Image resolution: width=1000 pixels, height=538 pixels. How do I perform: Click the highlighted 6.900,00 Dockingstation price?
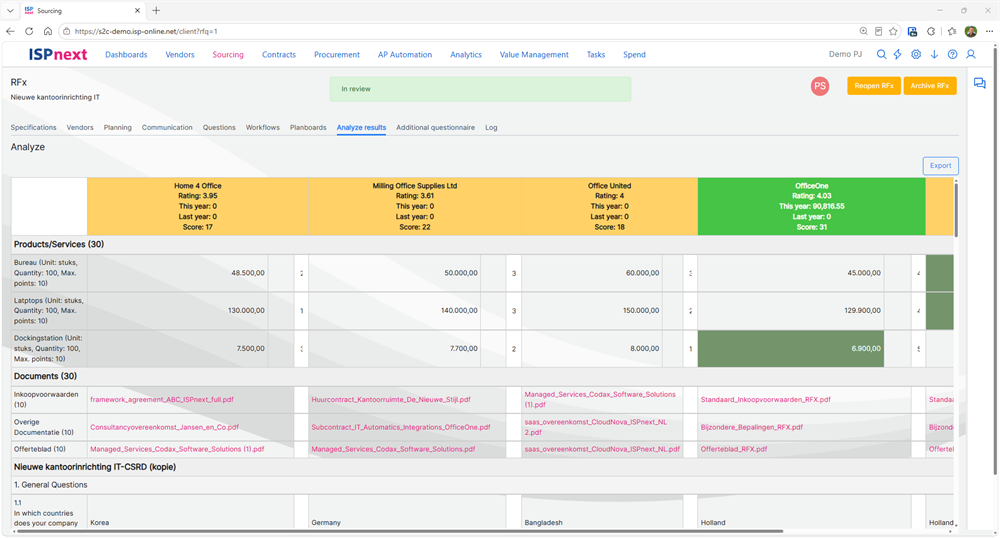[x=791, y=349]
